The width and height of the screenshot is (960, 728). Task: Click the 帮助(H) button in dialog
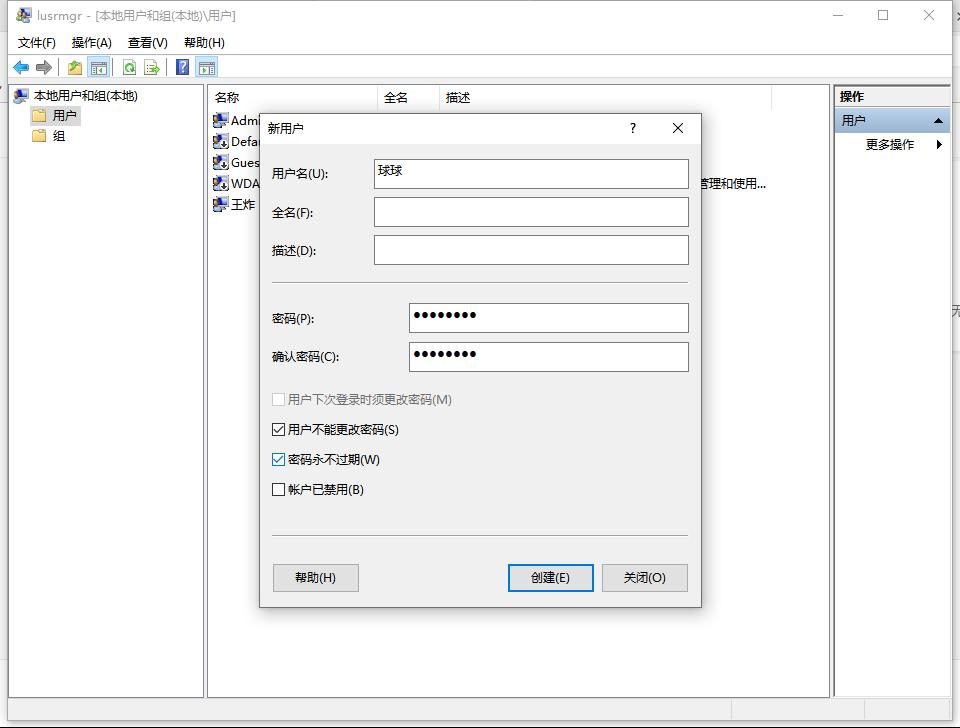[x=315, y=577]
